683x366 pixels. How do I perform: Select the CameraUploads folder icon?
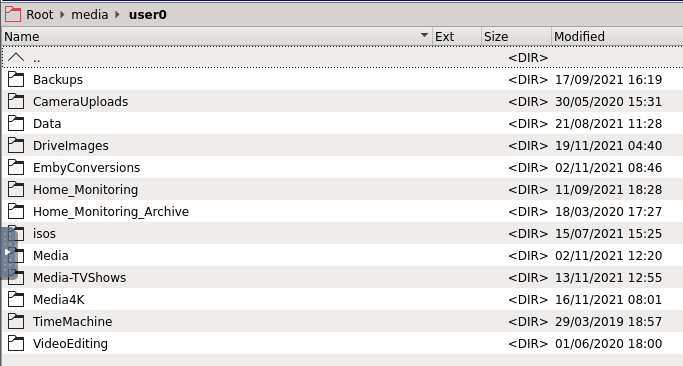16,102
